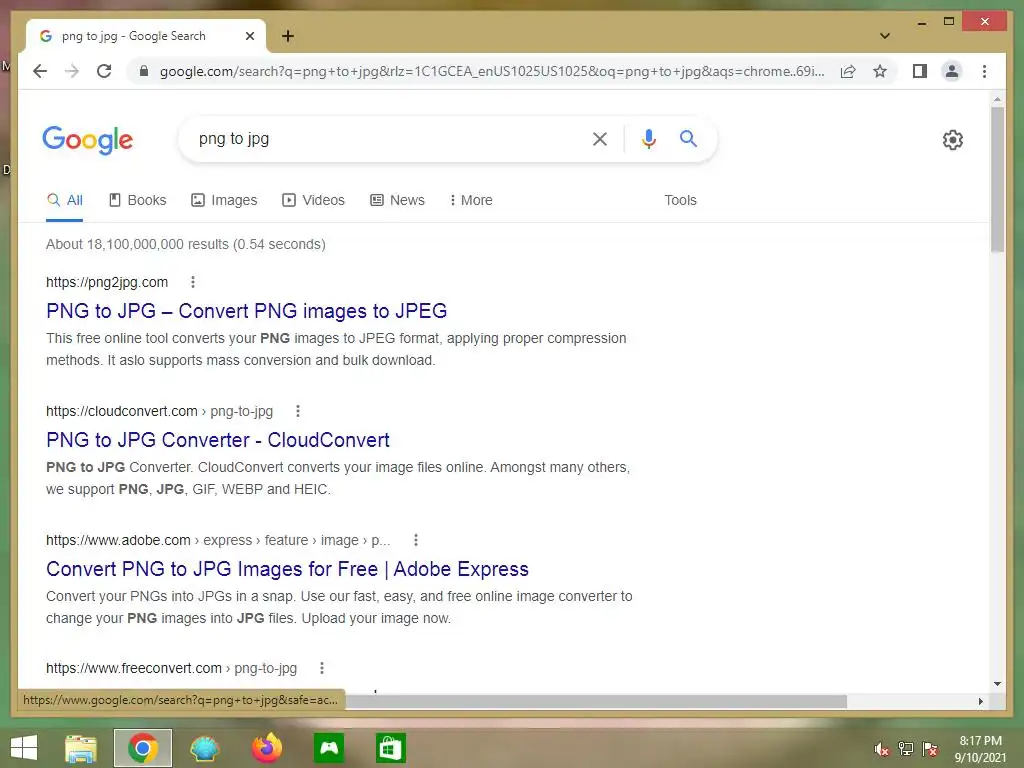Open the Windows Start menu
This screenshot has height=768, width=1024.
(24, 748)
